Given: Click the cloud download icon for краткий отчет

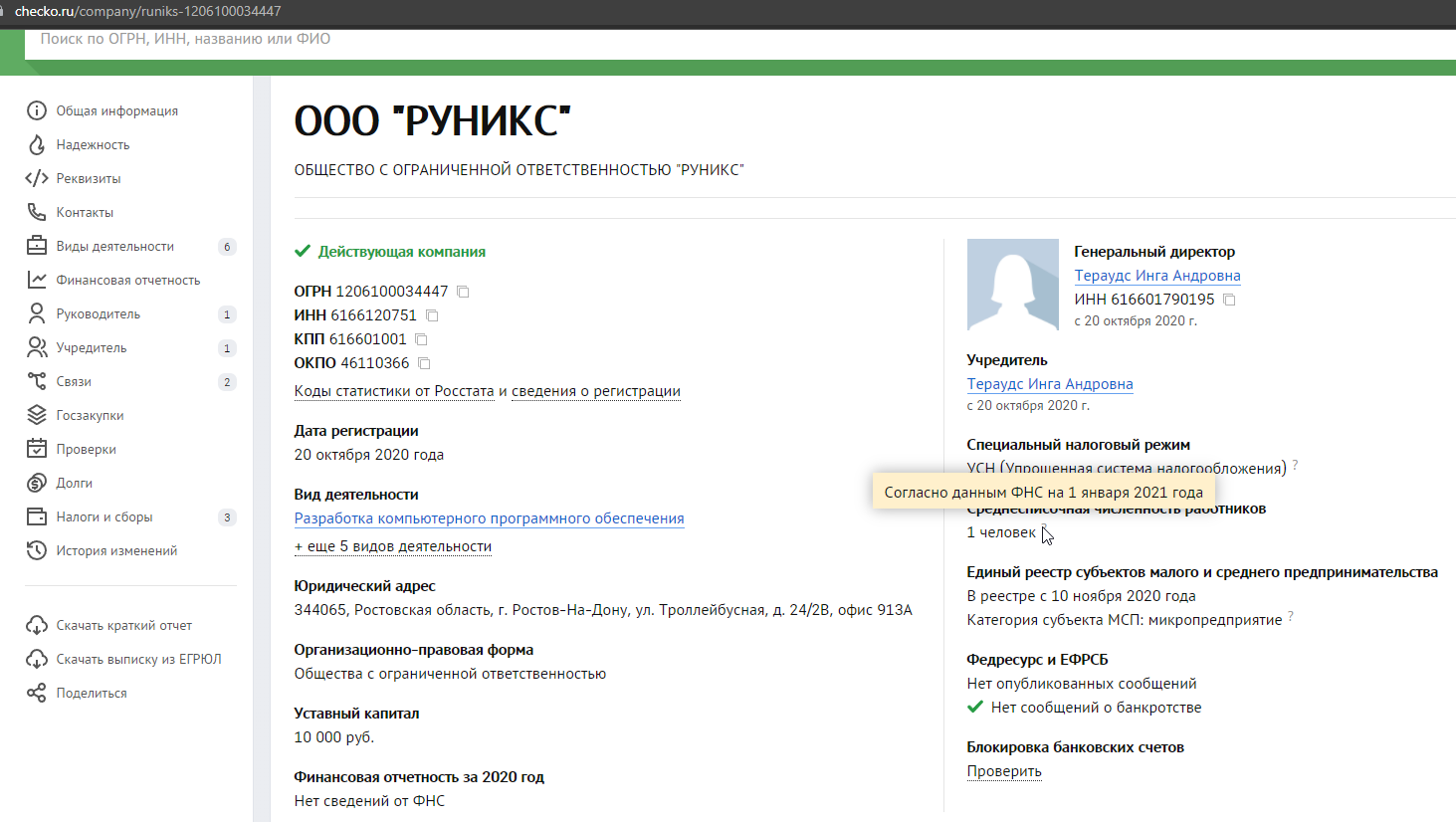Looking at the screenshot, I should click(37, 625).
